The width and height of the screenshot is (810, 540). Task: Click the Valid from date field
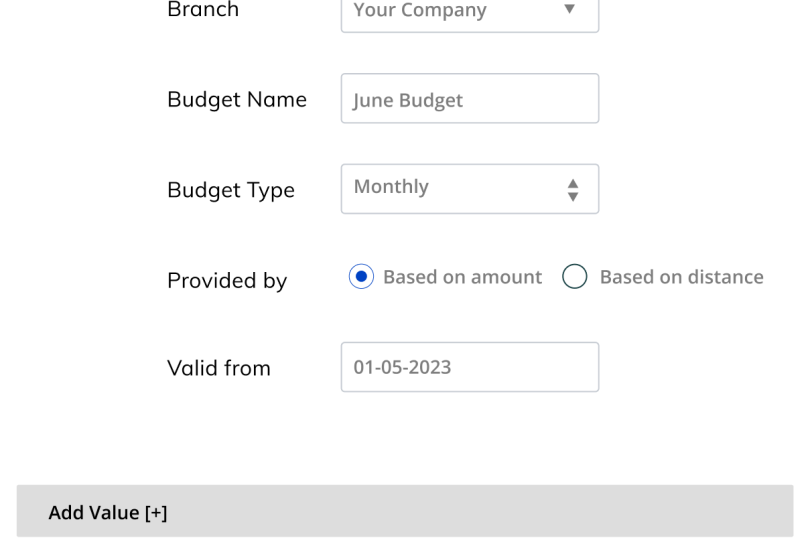[469, 367]
